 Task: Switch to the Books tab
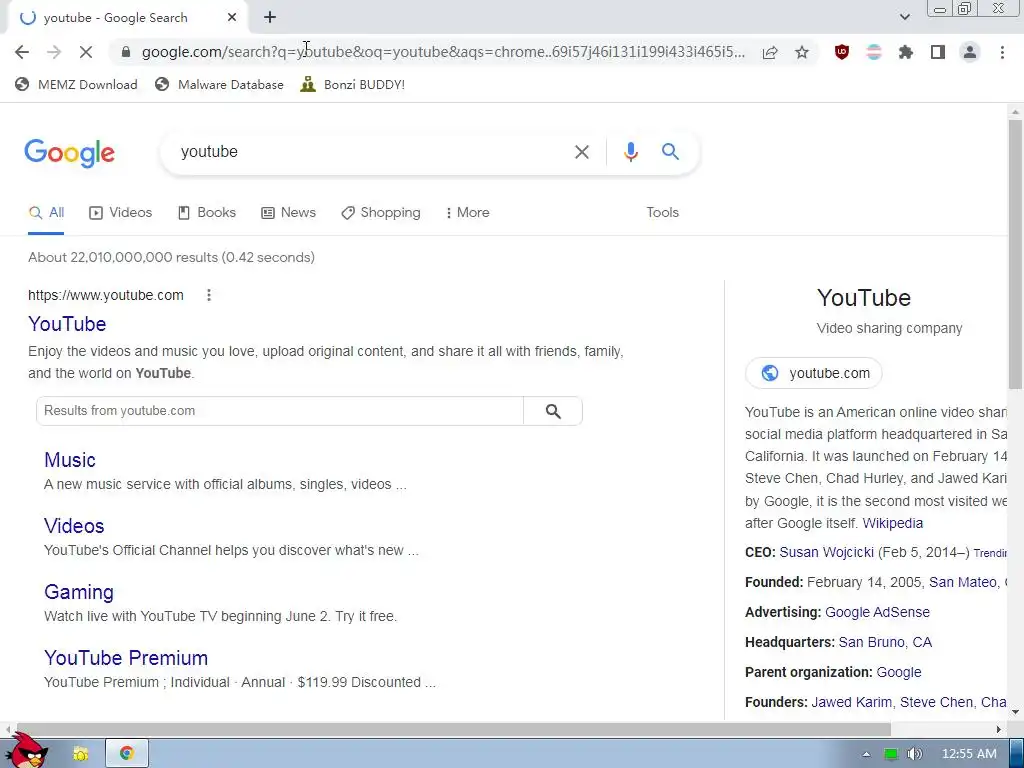[207, 213]
